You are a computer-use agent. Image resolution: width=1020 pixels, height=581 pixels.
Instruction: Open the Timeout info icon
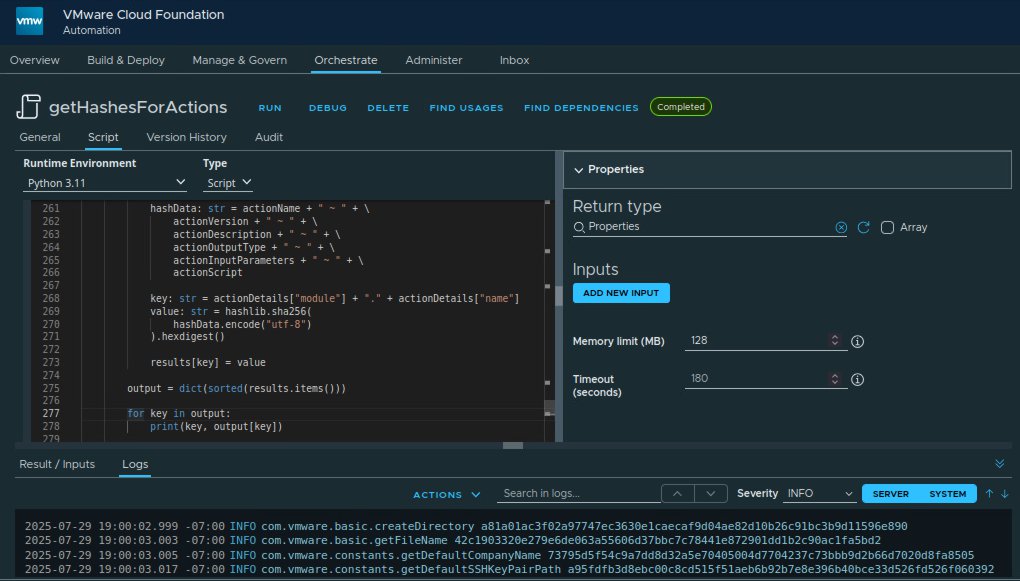pyautogui.click(x=857, y=379)
